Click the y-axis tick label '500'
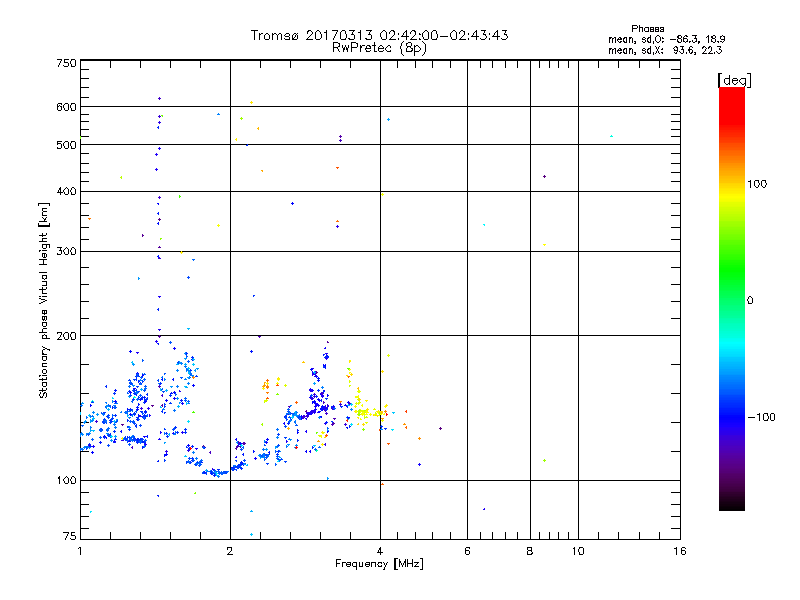This screenshot has width=800, height=600. coord(66,145)
